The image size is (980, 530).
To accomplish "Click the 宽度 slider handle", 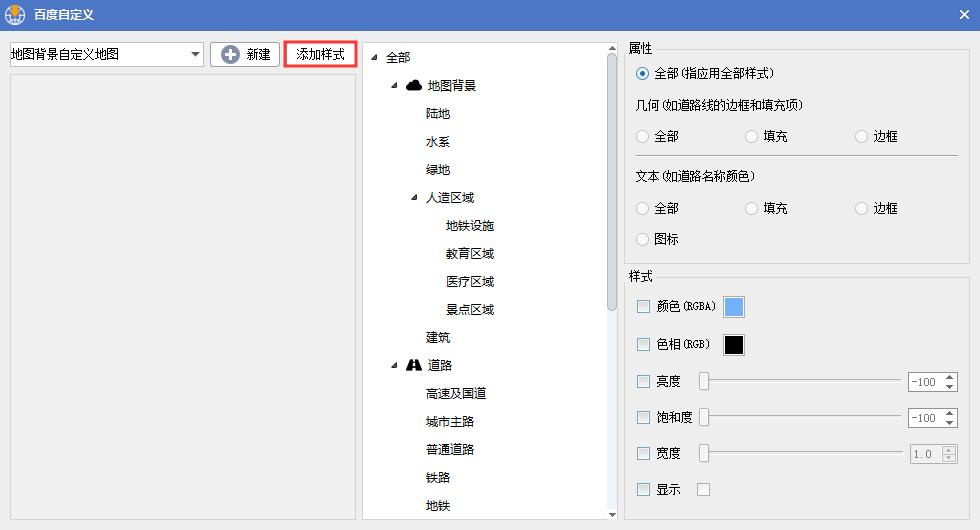I will pos(704,453).
